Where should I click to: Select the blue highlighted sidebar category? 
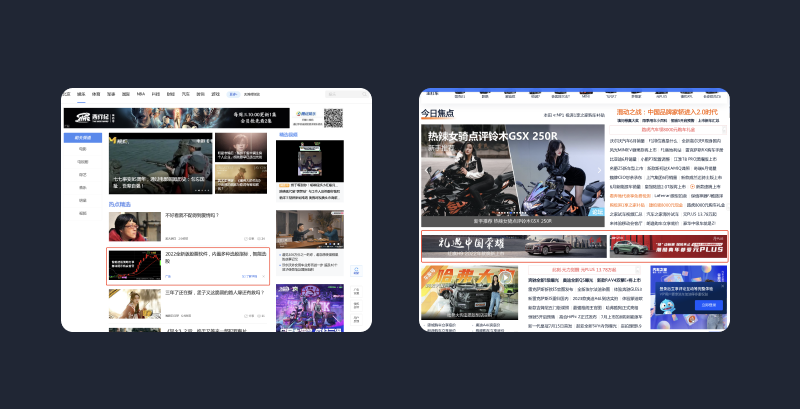click(x=83, y=138)
